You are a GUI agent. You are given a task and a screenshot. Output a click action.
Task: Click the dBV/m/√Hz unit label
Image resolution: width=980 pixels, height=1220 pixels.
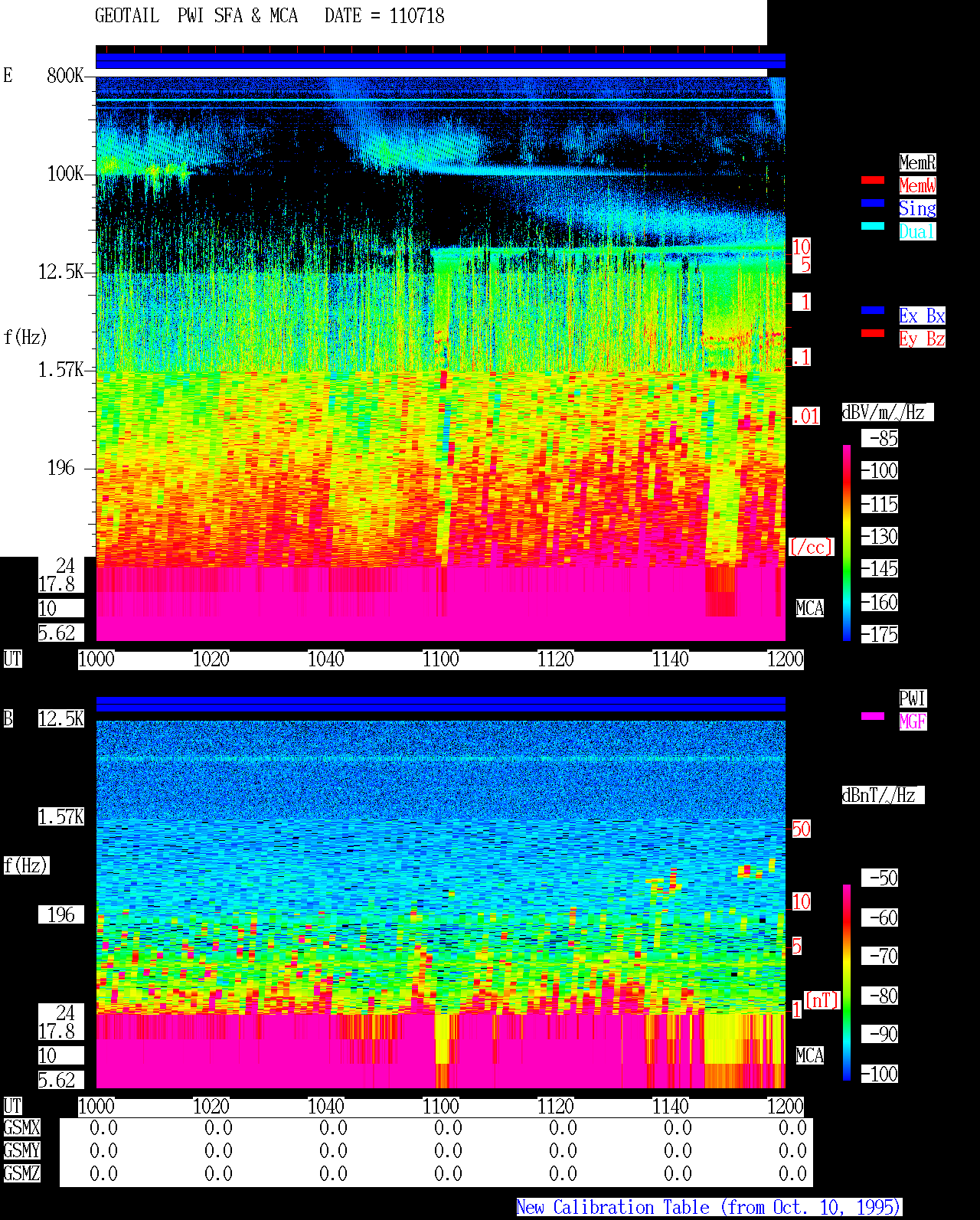[x=887, y=412]
